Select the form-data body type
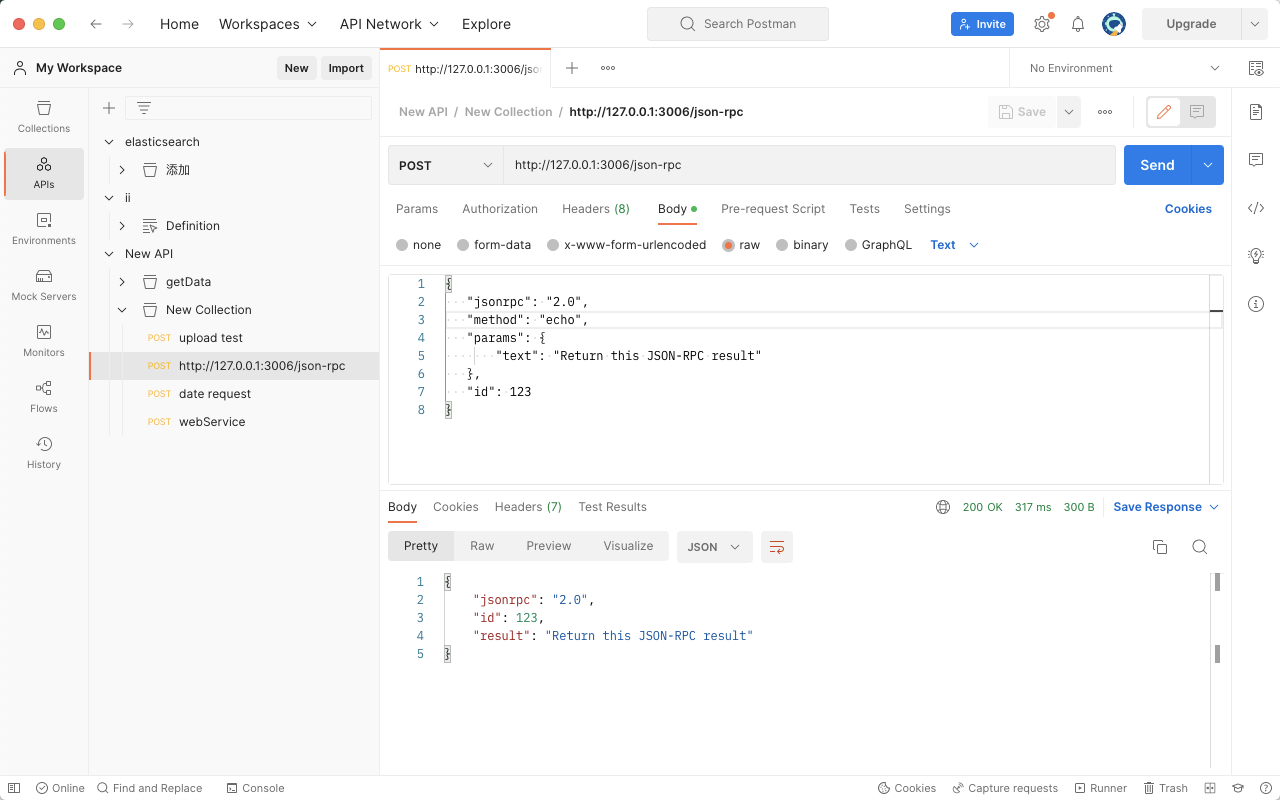 (463, 245)
